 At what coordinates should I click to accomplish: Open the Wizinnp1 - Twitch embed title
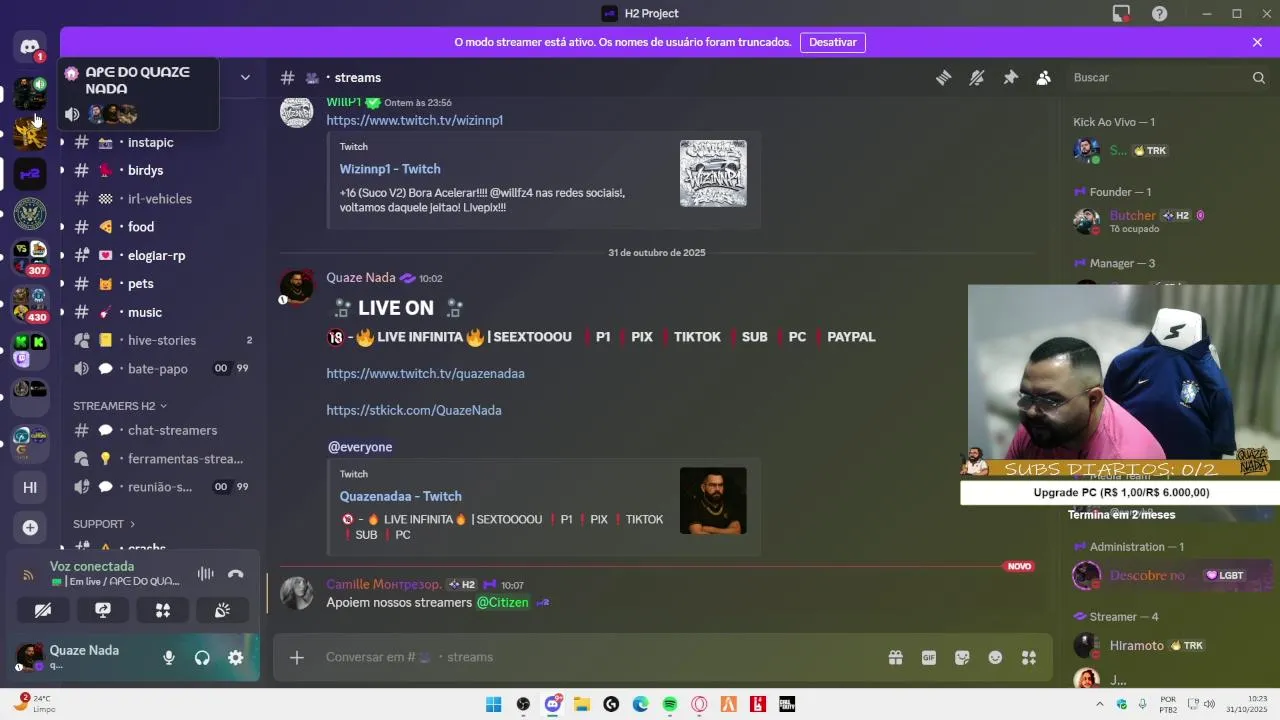pos(390,169)
